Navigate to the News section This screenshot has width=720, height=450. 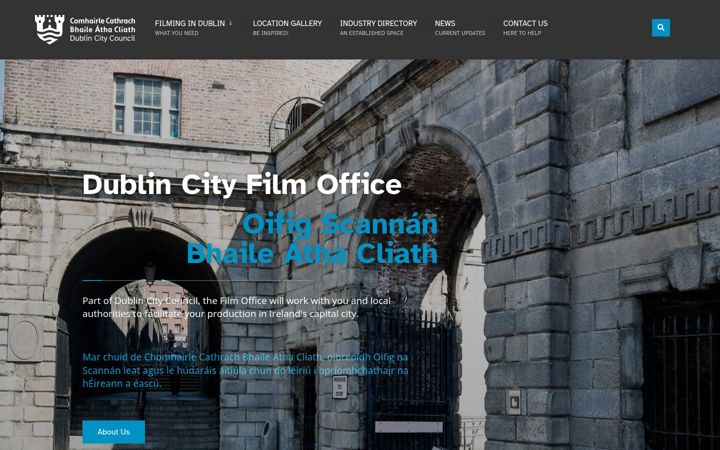(x=445, y=23)
